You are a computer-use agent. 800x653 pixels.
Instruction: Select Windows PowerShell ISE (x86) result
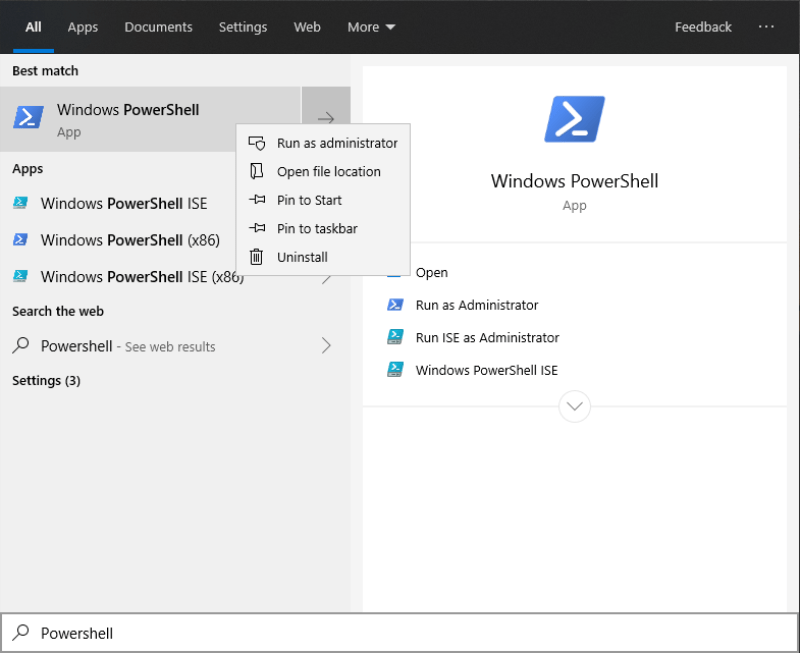pos(142,277)
